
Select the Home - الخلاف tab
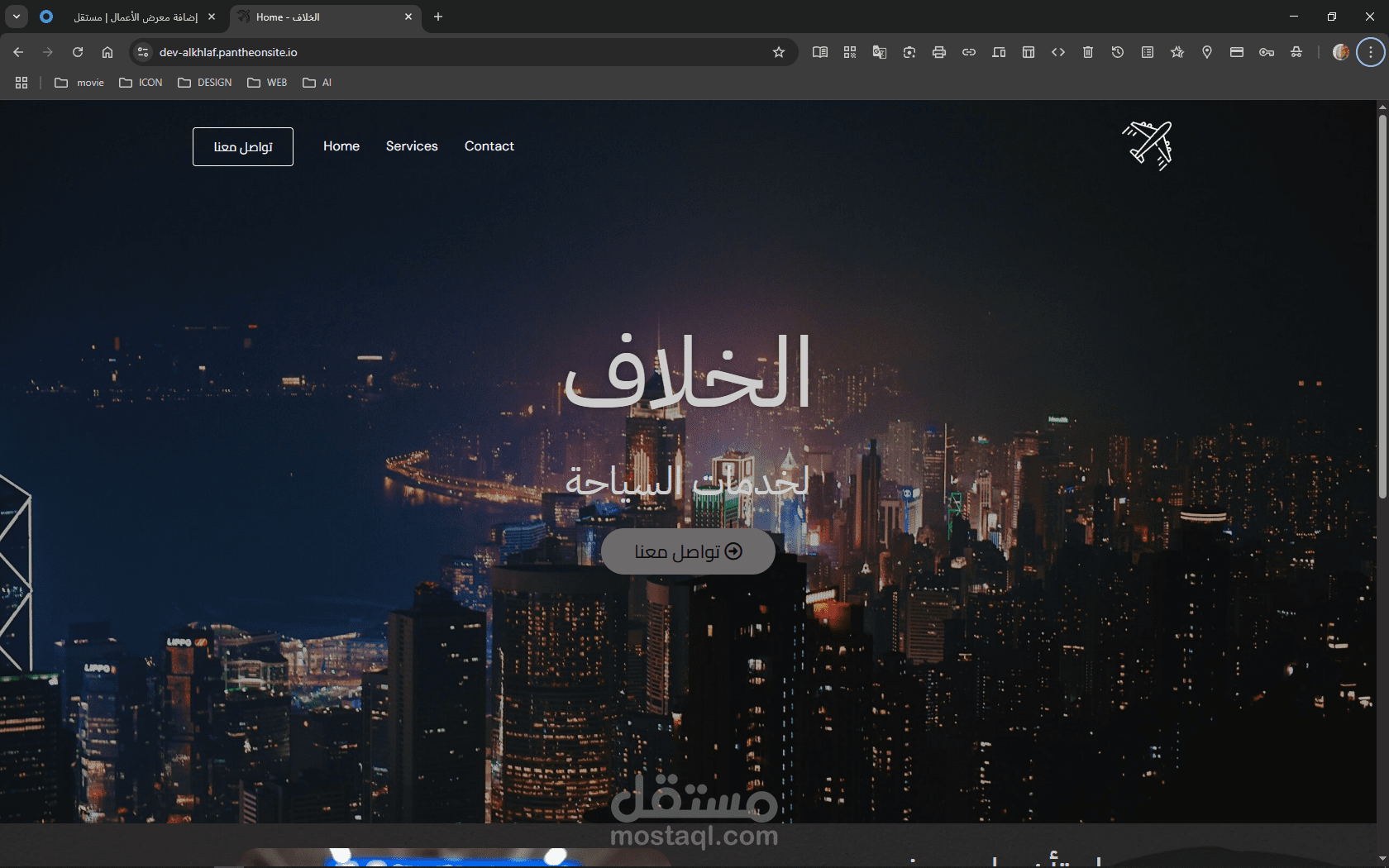[325, 17]
